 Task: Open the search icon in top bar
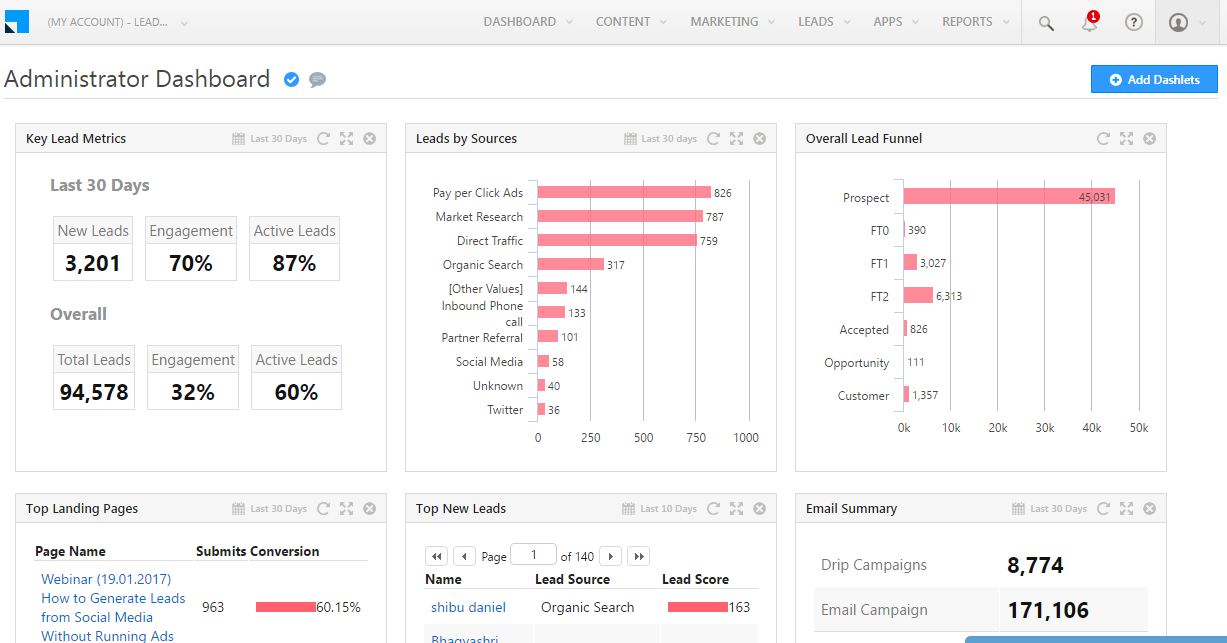(1046, 23)
